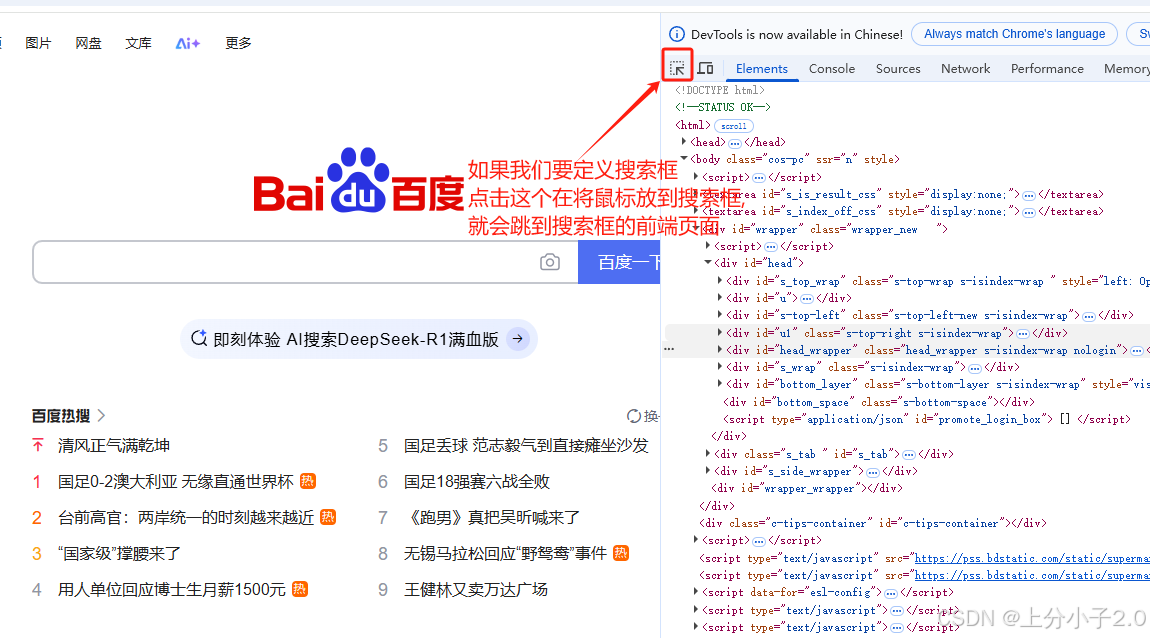Viewport: 1150px width, 638px height.
Task: Click the three-dots row action in DevTools
Action: point(669,349)
